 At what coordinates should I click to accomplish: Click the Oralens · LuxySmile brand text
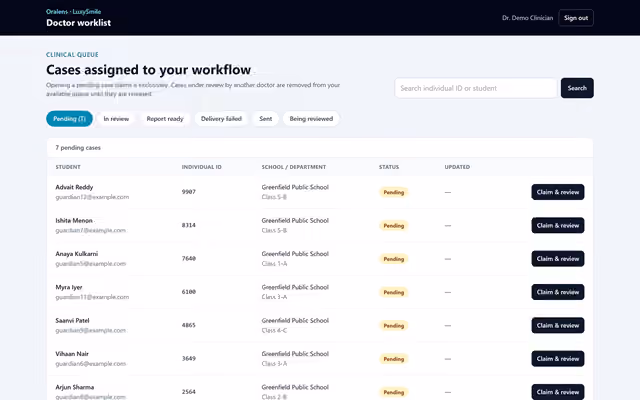click(73, 11)
